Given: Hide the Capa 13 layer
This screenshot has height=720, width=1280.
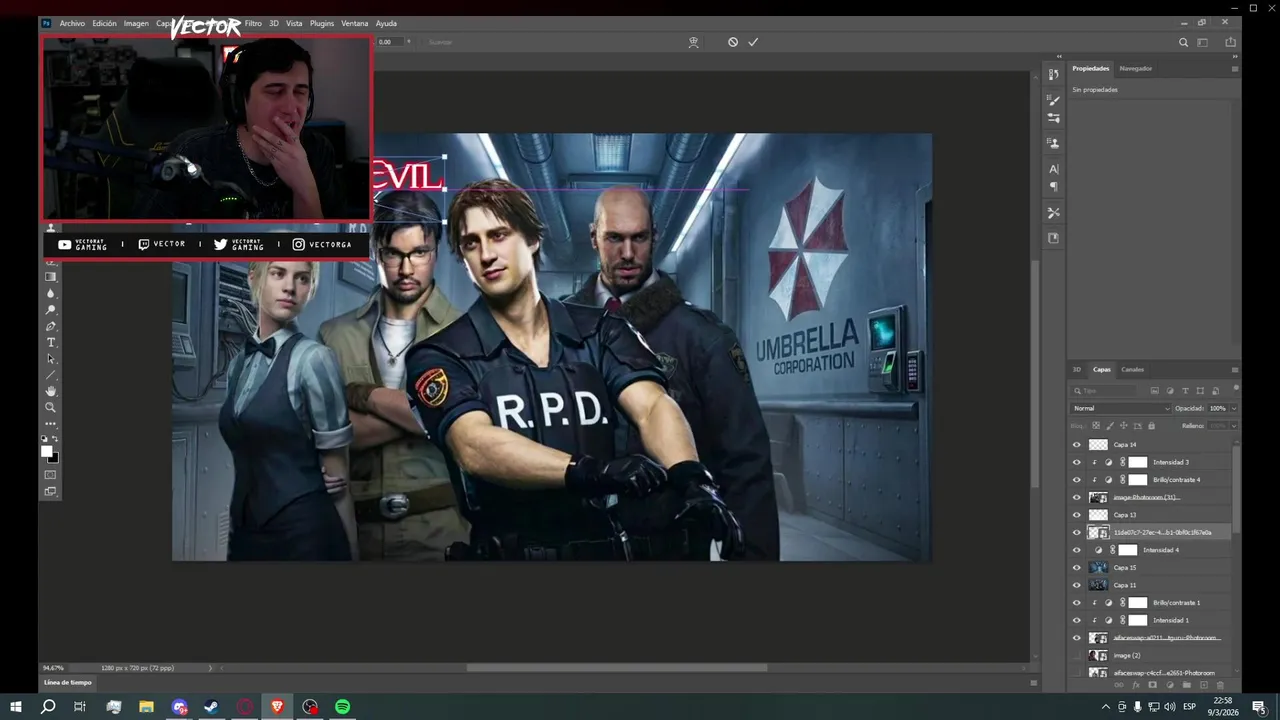Looking at the screenshot, I should (x=1077, y=515).
